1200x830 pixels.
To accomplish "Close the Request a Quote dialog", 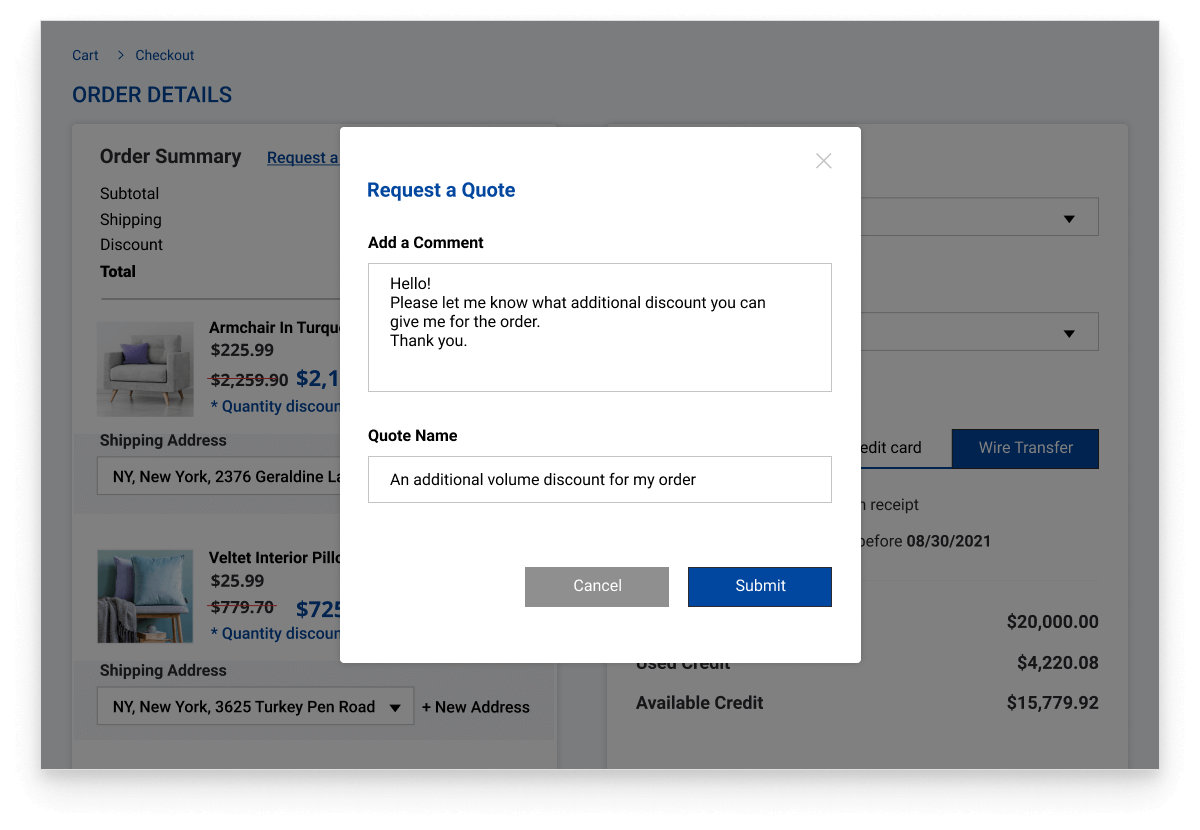I will [823, 161].
